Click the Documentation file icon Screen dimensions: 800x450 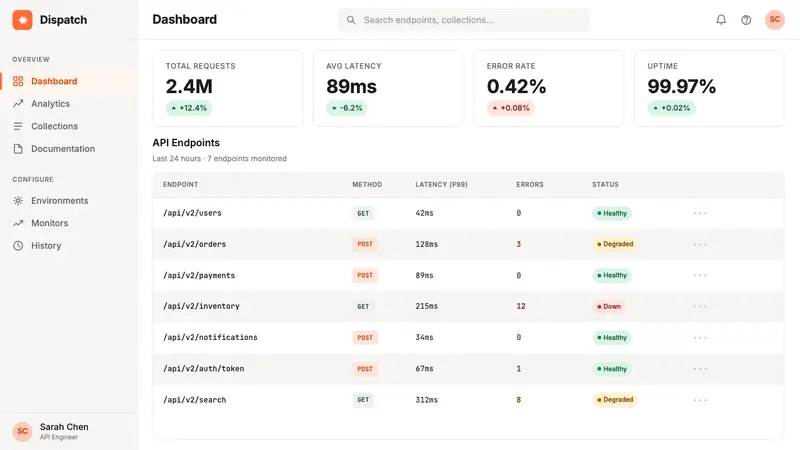[x=18, y=148]
